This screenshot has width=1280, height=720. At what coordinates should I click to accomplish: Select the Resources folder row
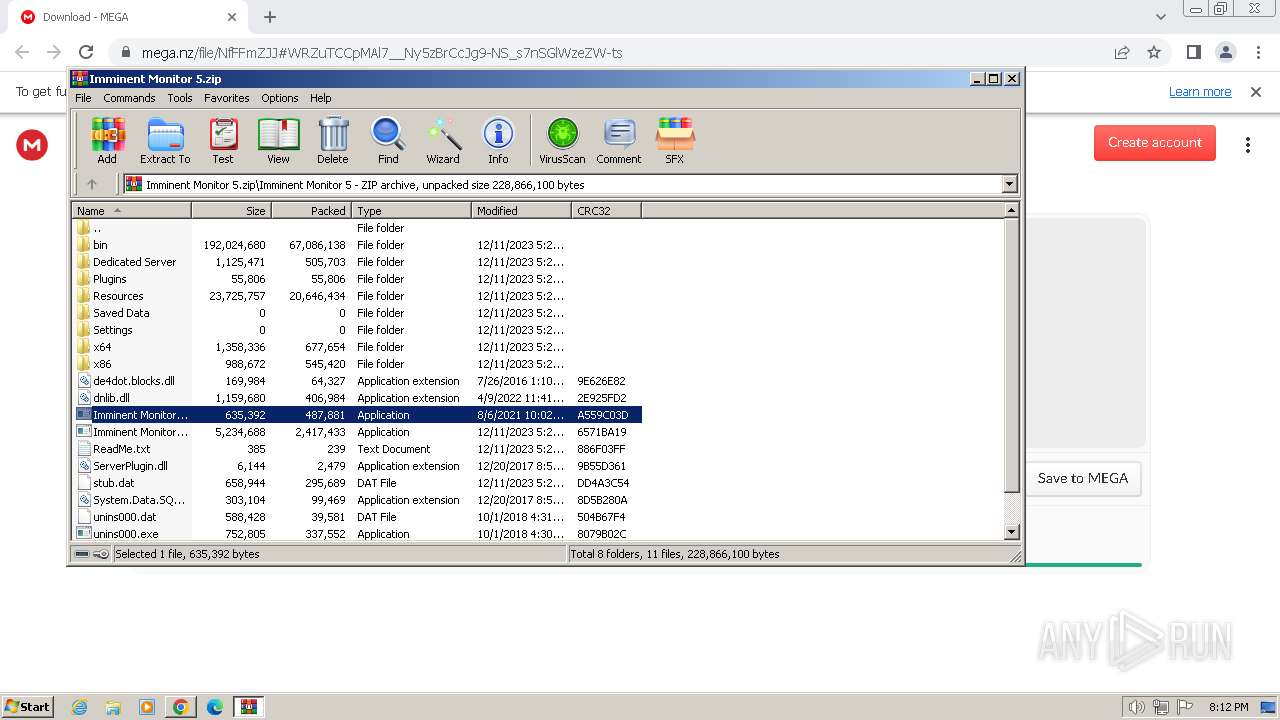tap(358, 296)
